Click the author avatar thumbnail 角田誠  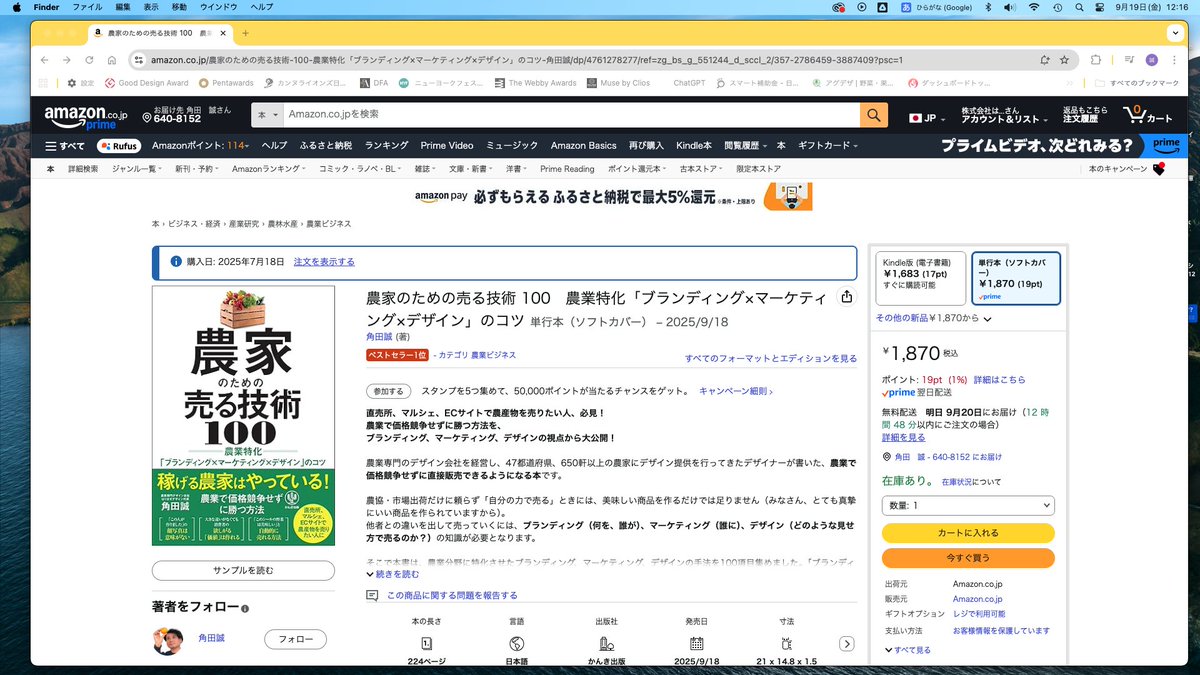click(168, 640)
